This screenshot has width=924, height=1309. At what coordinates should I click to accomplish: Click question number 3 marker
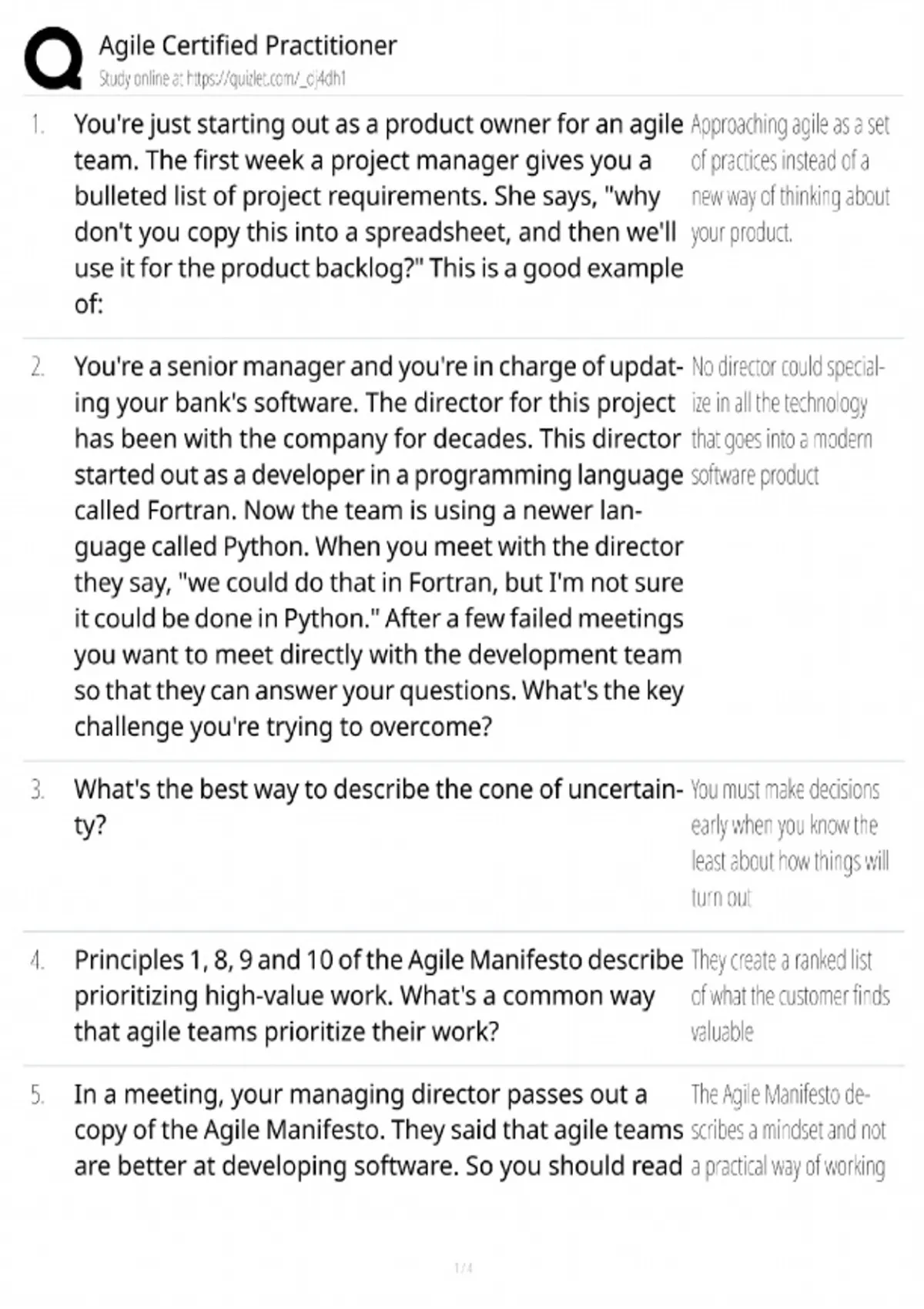(37, 789)
